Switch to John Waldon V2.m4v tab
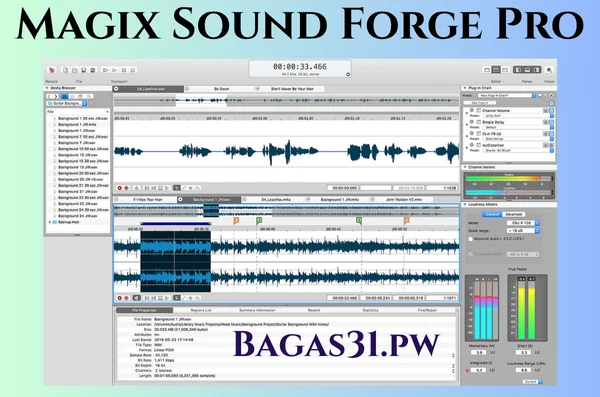Screen dimensions: 600x397 tap(404, 199)
